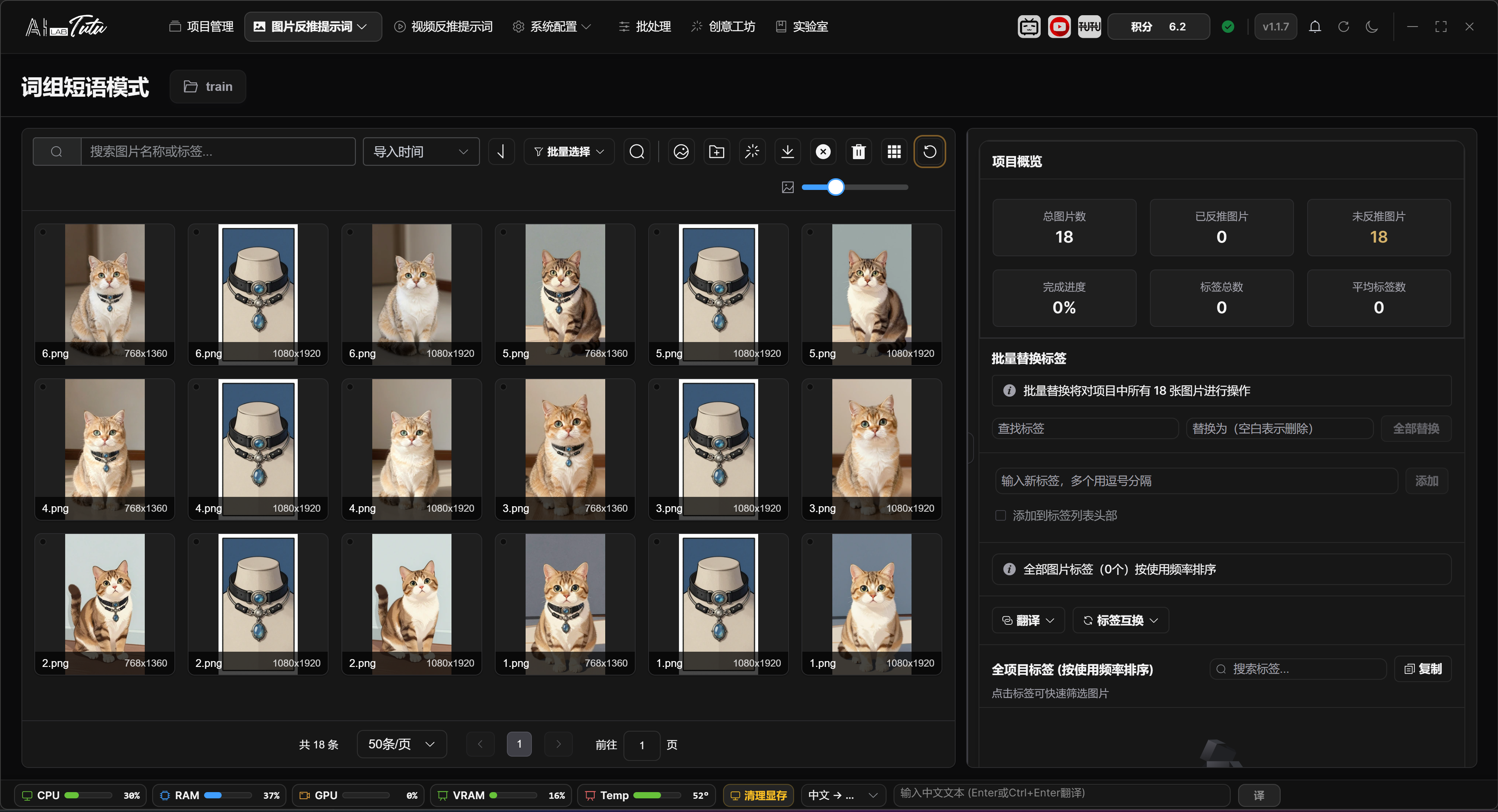The height and width of the screenshot is (812, 1498).
Task: Switch layout with the grid icon
Action: 894,152
